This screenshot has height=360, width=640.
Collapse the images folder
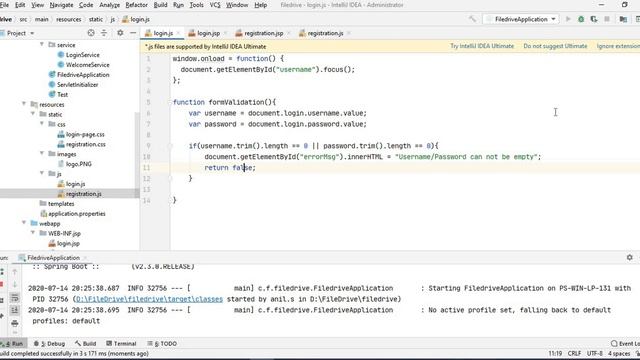42,154
